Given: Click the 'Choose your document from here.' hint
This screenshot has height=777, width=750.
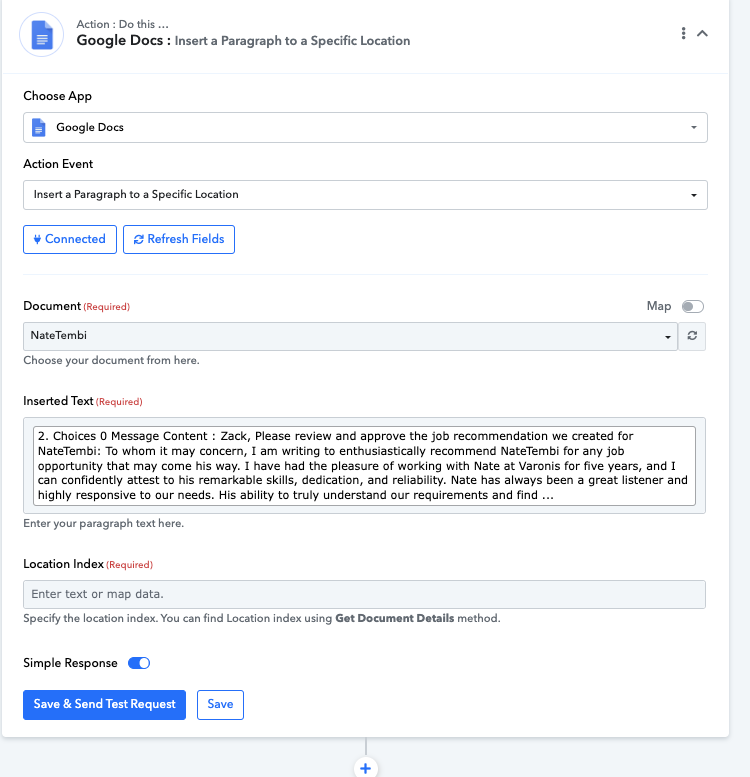Looking at the screenshot, I should [111, 360].
